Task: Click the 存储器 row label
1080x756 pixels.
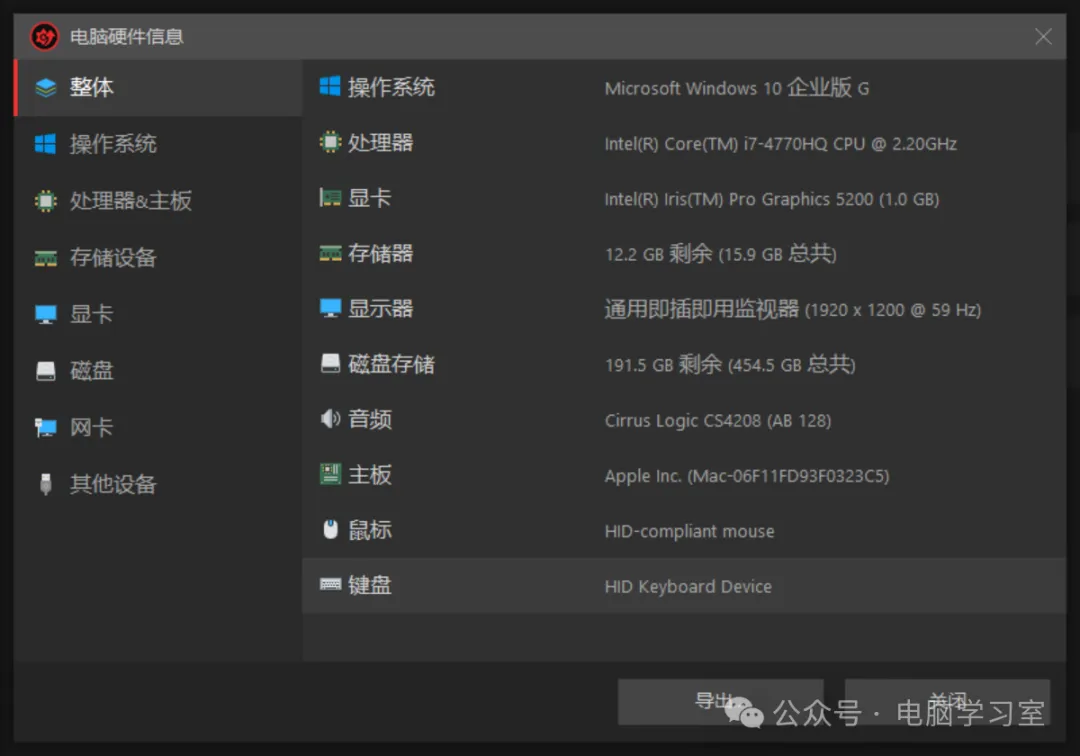Action: point(380,253)
